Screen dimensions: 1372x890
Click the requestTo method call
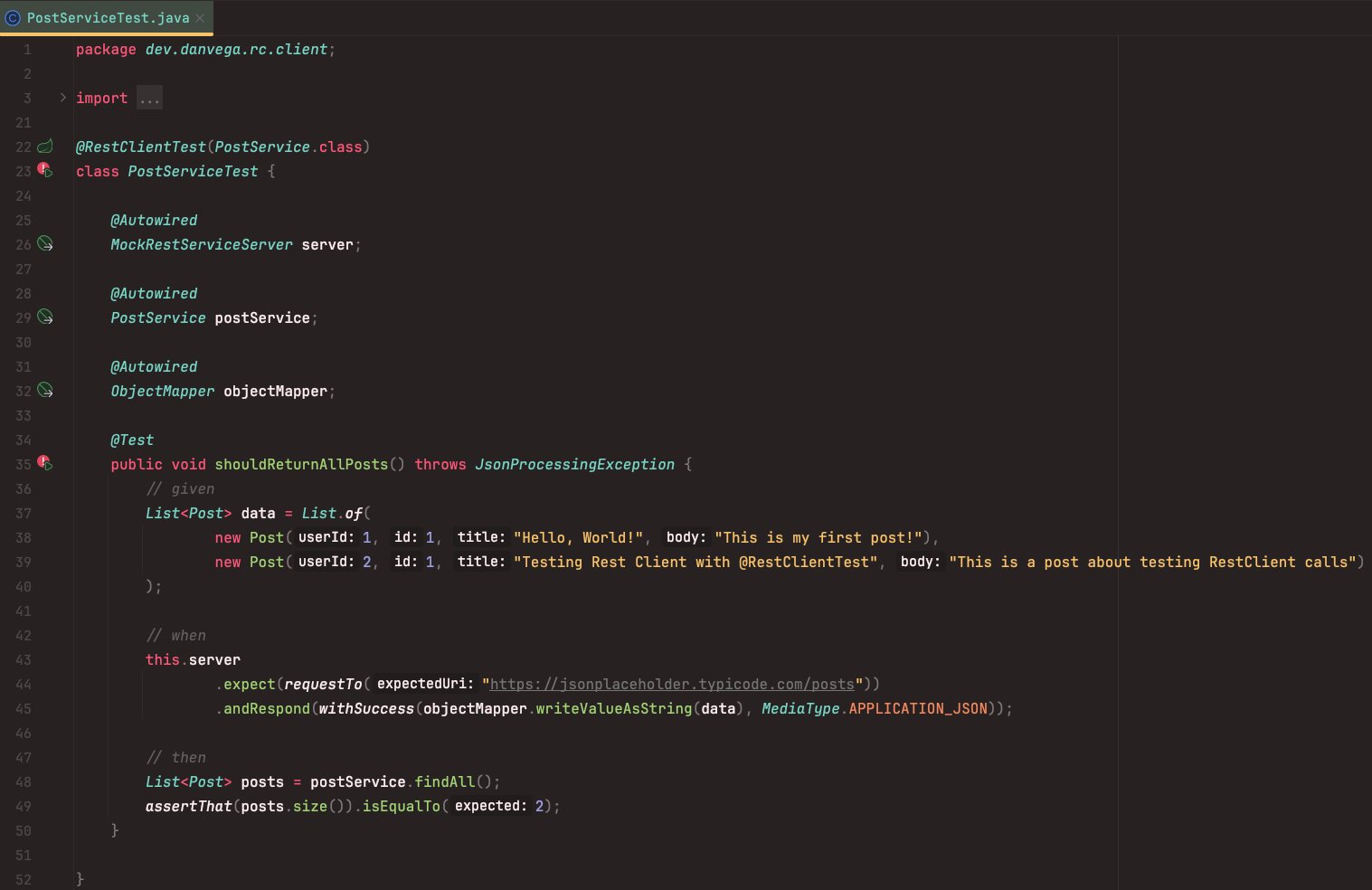[323, 684]
